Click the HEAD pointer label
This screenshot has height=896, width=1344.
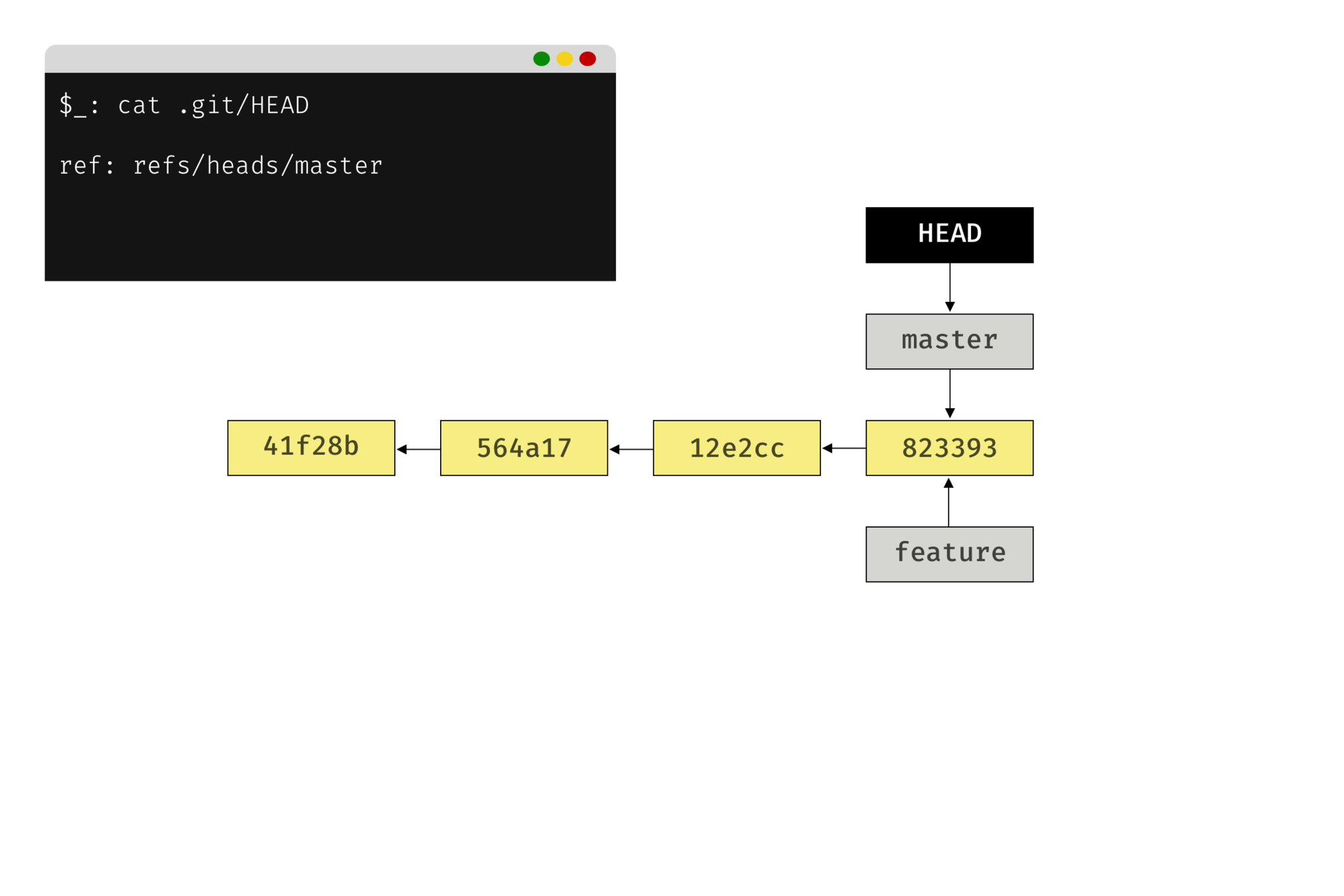pyautogui.click(x=949, y=234)
